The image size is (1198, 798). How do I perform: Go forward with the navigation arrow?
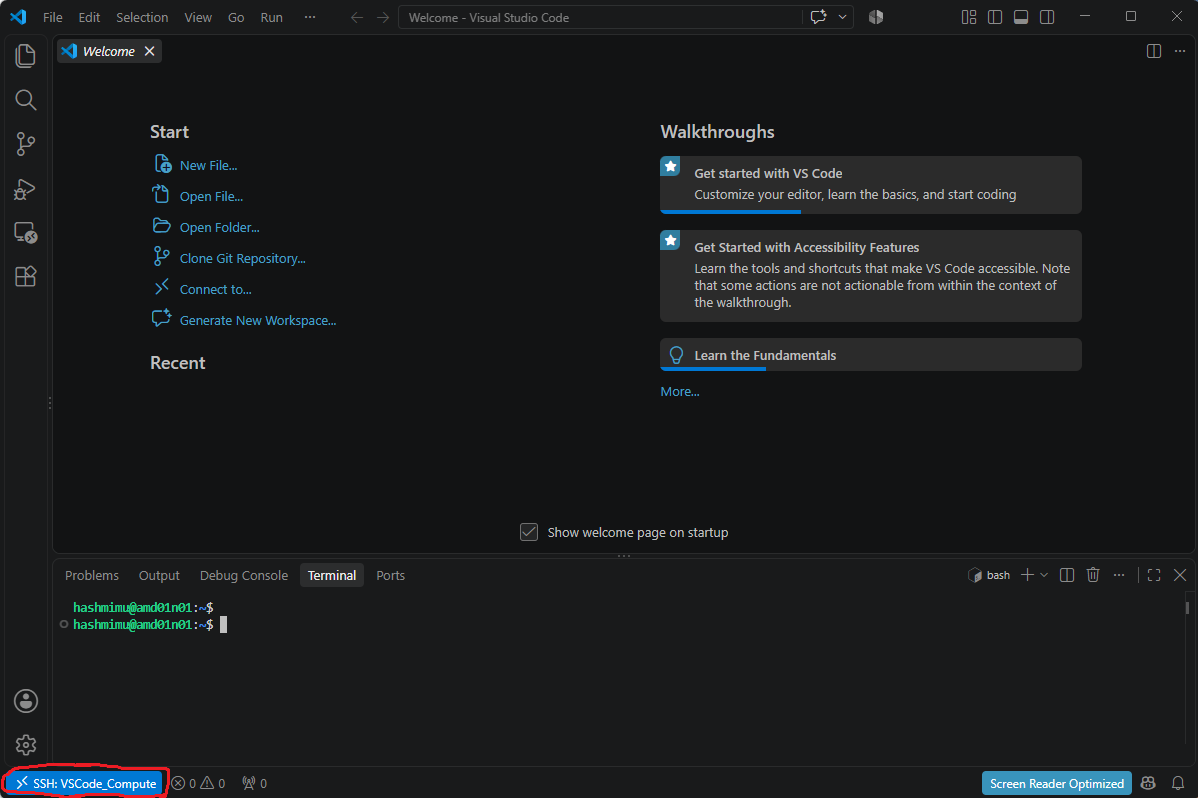383,17
